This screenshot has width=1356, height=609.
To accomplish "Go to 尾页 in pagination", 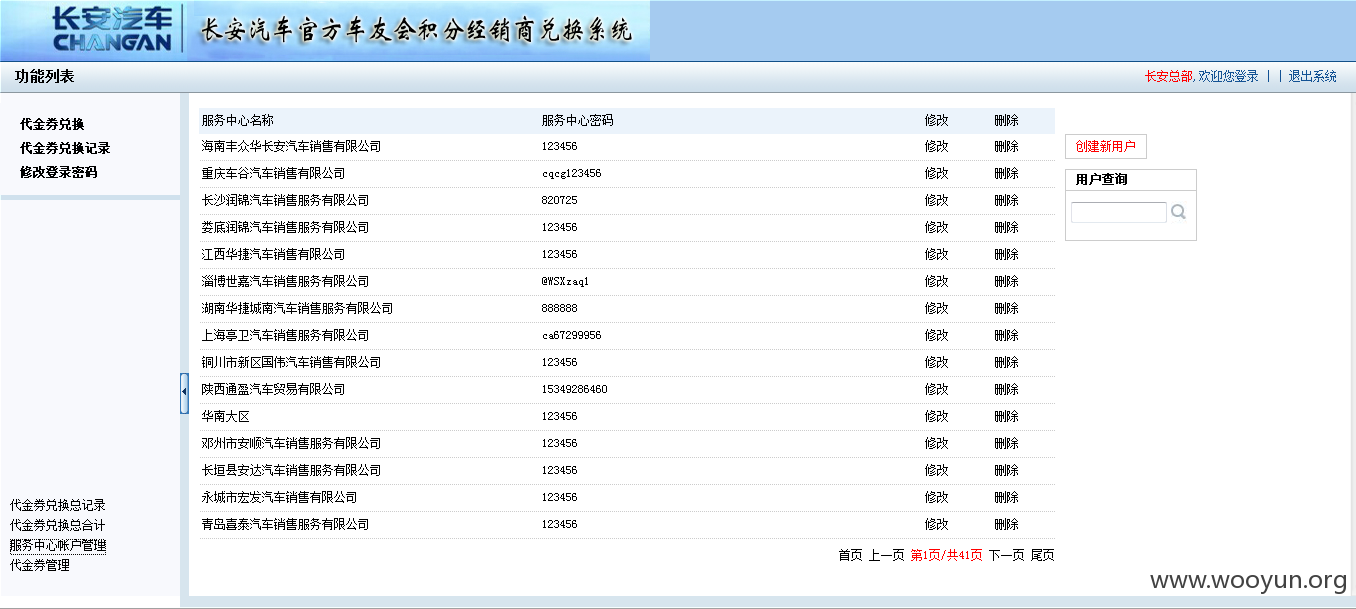I will click(1042, 555).
